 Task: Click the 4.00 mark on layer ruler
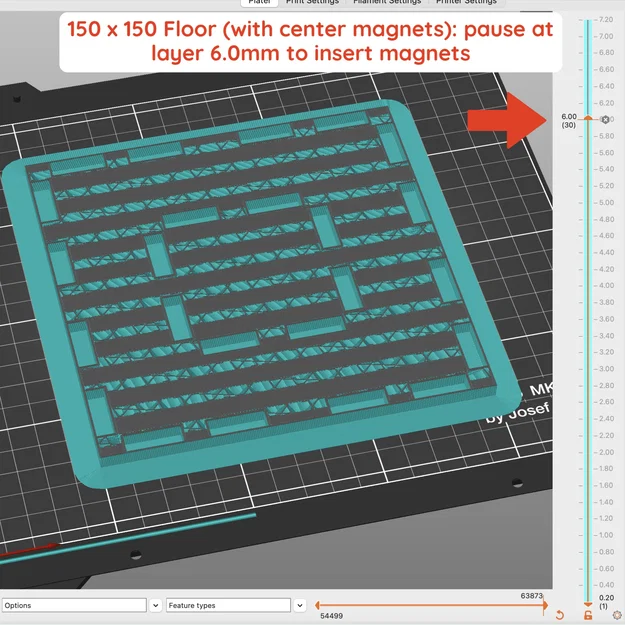pyautogui.click(x=606, y=285)
